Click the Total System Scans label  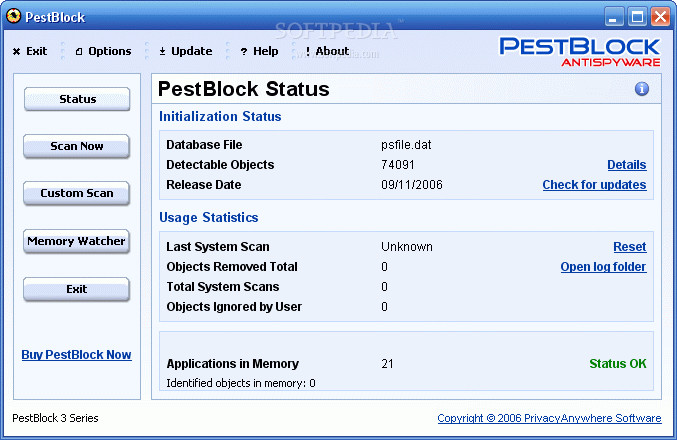click(x=223, y=287)
